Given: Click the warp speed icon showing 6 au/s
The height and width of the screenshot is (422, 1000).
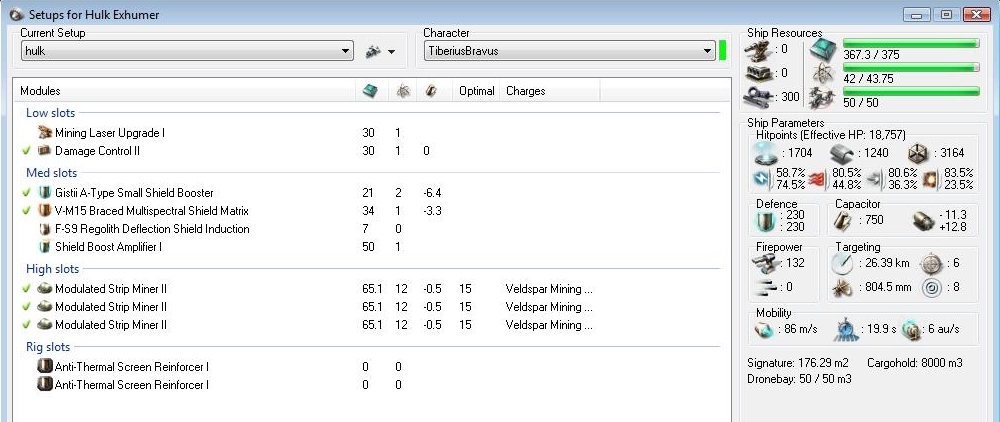Looking at the screenshot, I should [910, 329].
